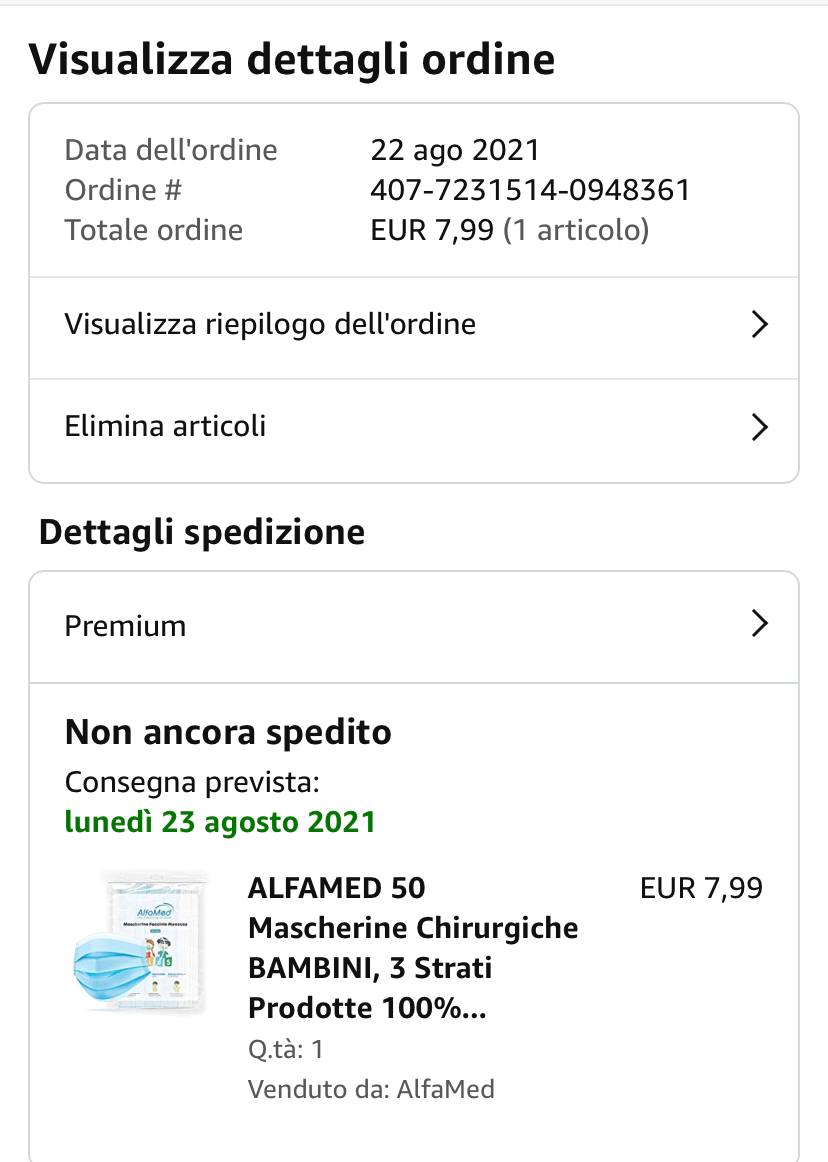Open Visualizza riepilogo dell'ordine
This screenshot has width=828, height=1162.
[x=270, y=325]
